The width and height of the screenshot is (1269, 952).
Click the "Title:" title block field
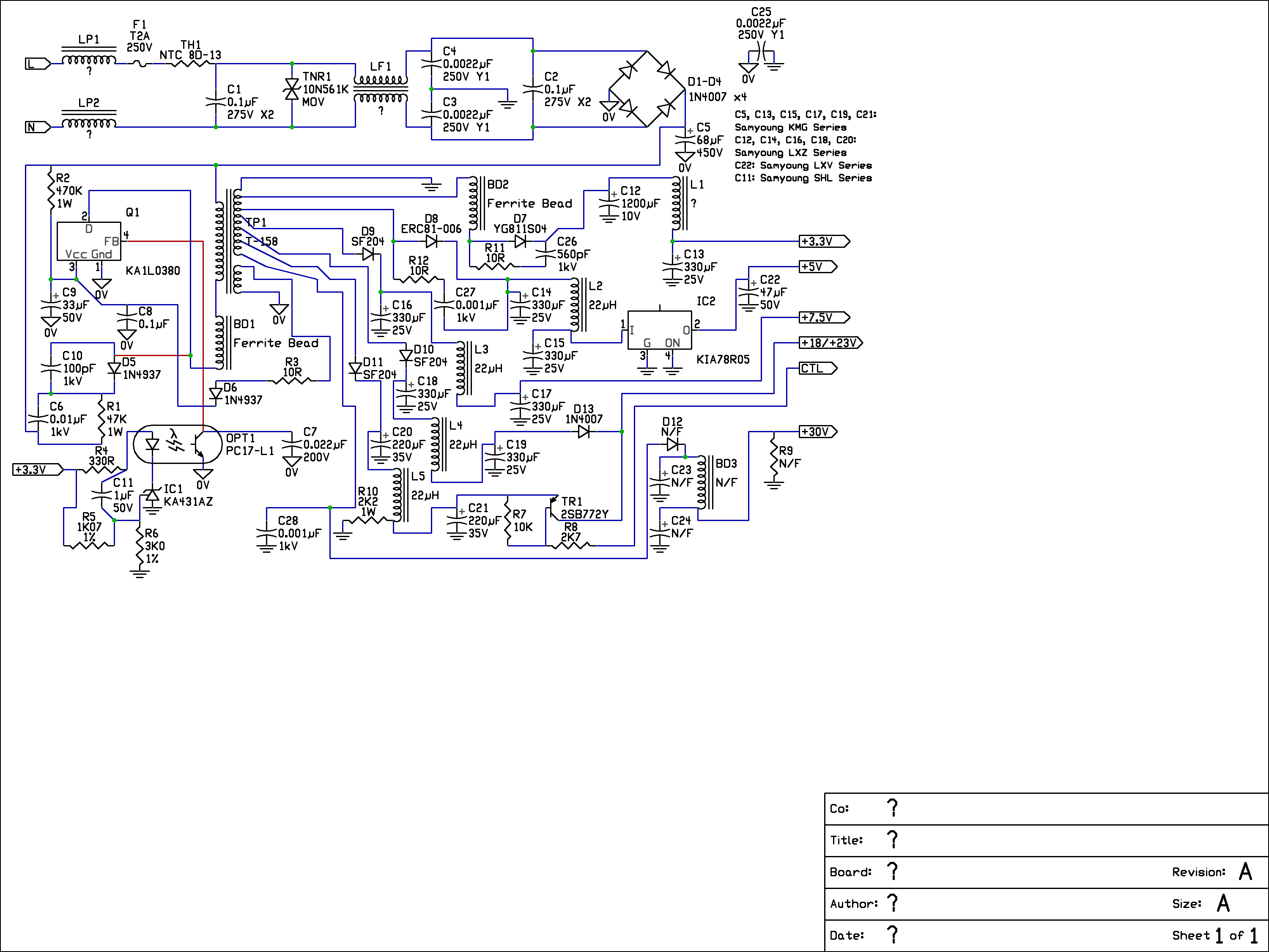(x=1047, y=841)
